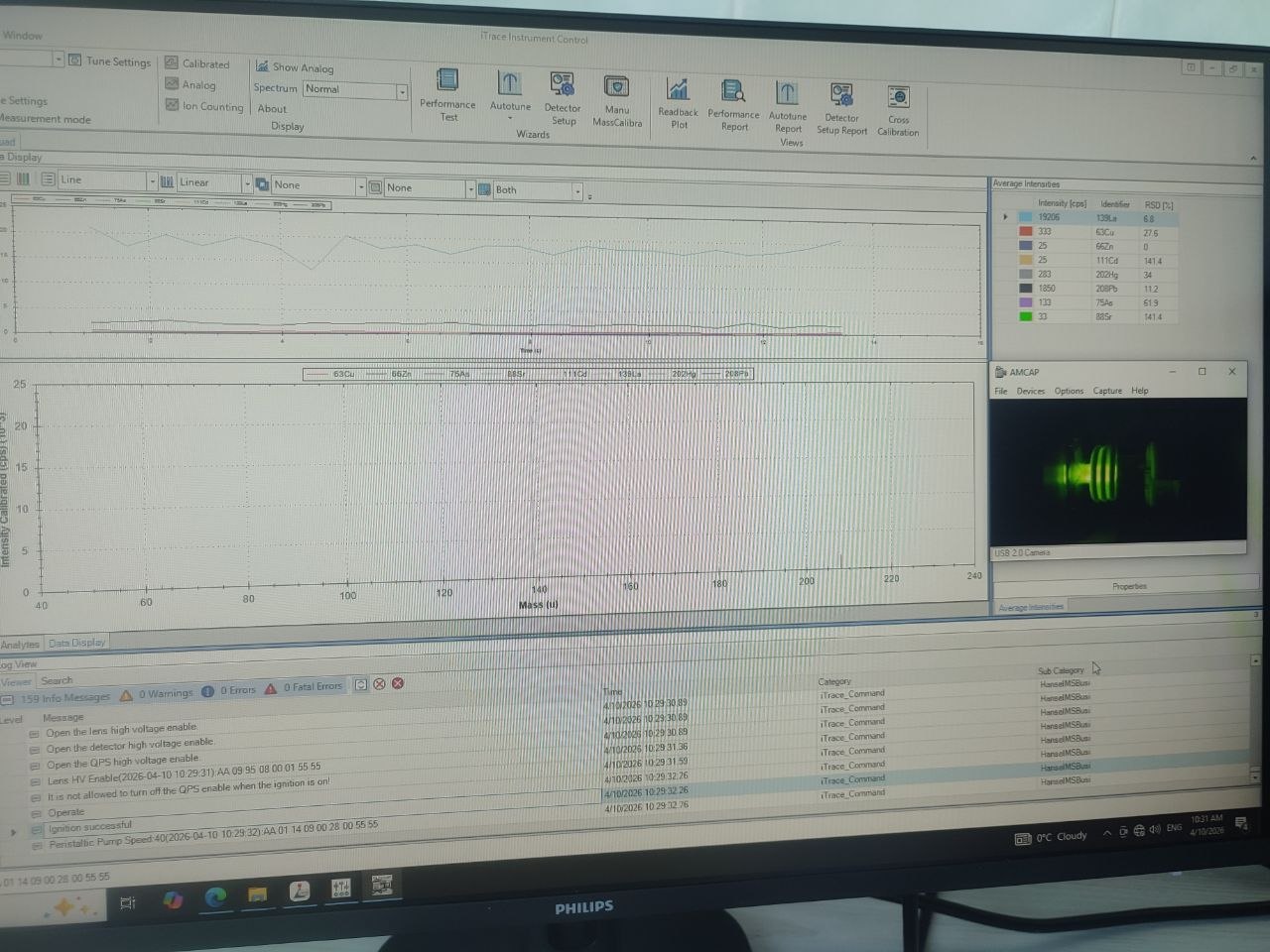Toggle the 0 Fatal Errors log filter
The image size is (1270, 952).
[x=304, y=686]
